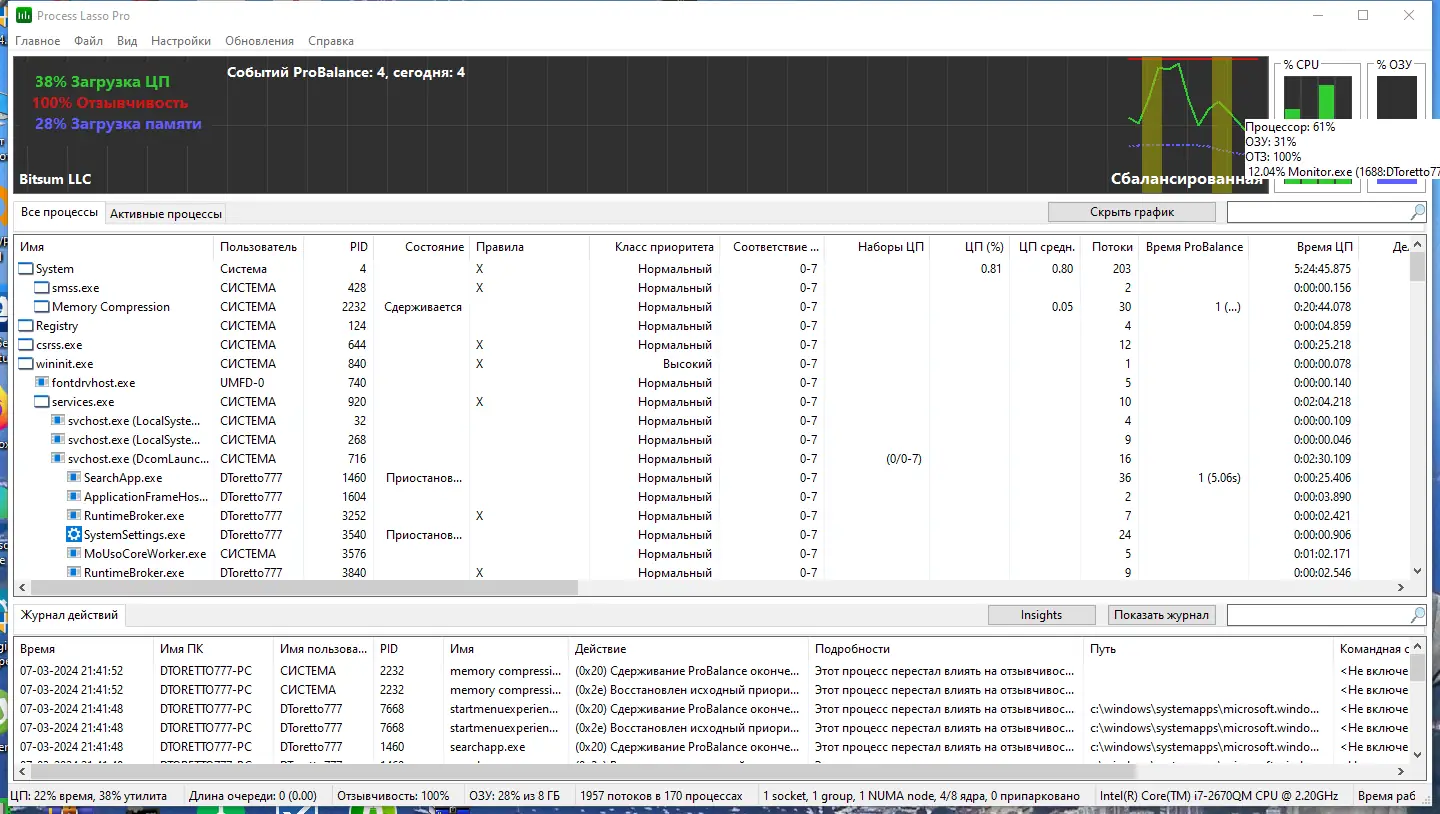Click the smss.exe process icon
The width and height of the screenshot is (1440, 814).
[x=42, y=288]
